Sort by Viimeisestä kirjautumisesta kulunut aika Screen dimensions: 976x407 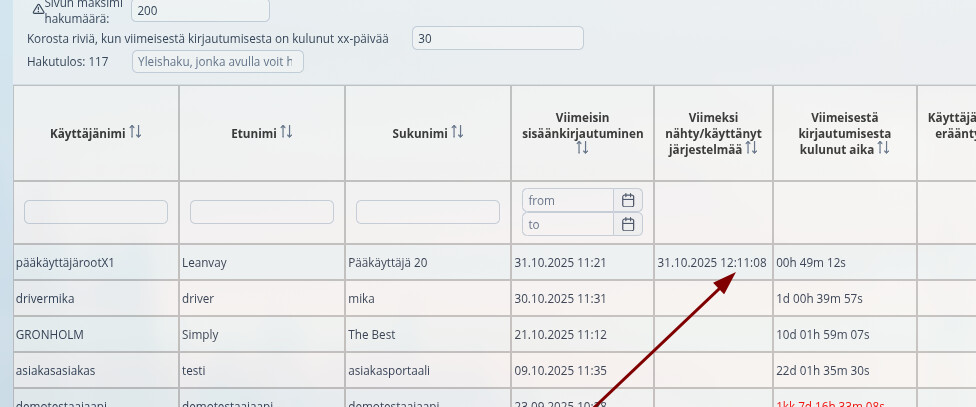883,148
